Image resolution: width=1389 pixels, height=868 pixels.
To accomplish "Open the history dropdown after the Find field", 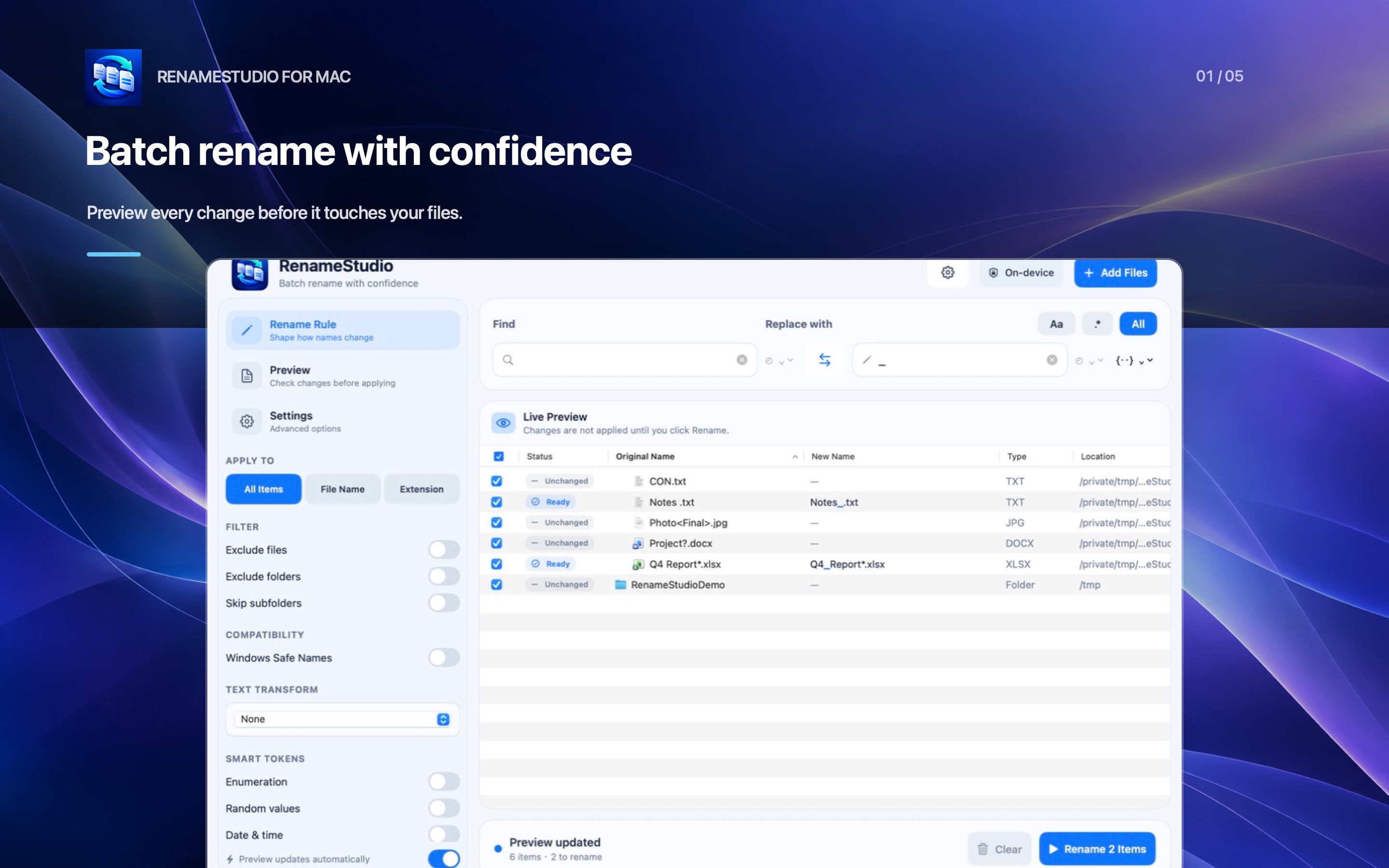I will [779, 361].
